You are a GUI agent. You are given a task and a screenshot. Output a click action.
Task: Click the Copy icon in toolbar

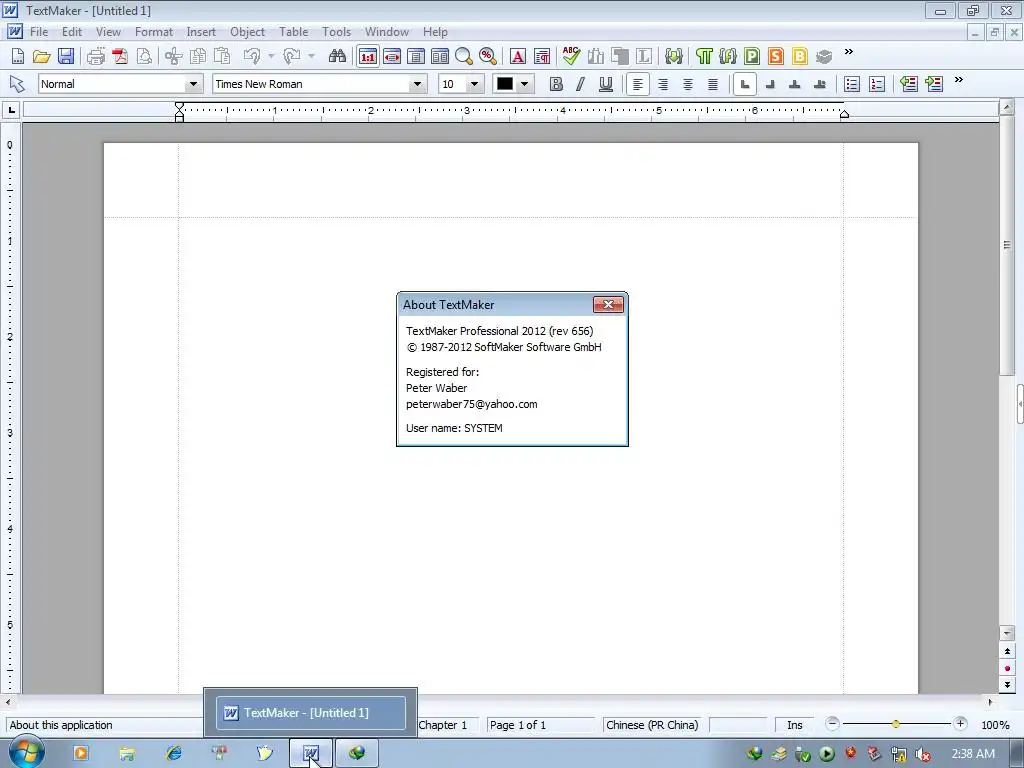pos(198,56)
